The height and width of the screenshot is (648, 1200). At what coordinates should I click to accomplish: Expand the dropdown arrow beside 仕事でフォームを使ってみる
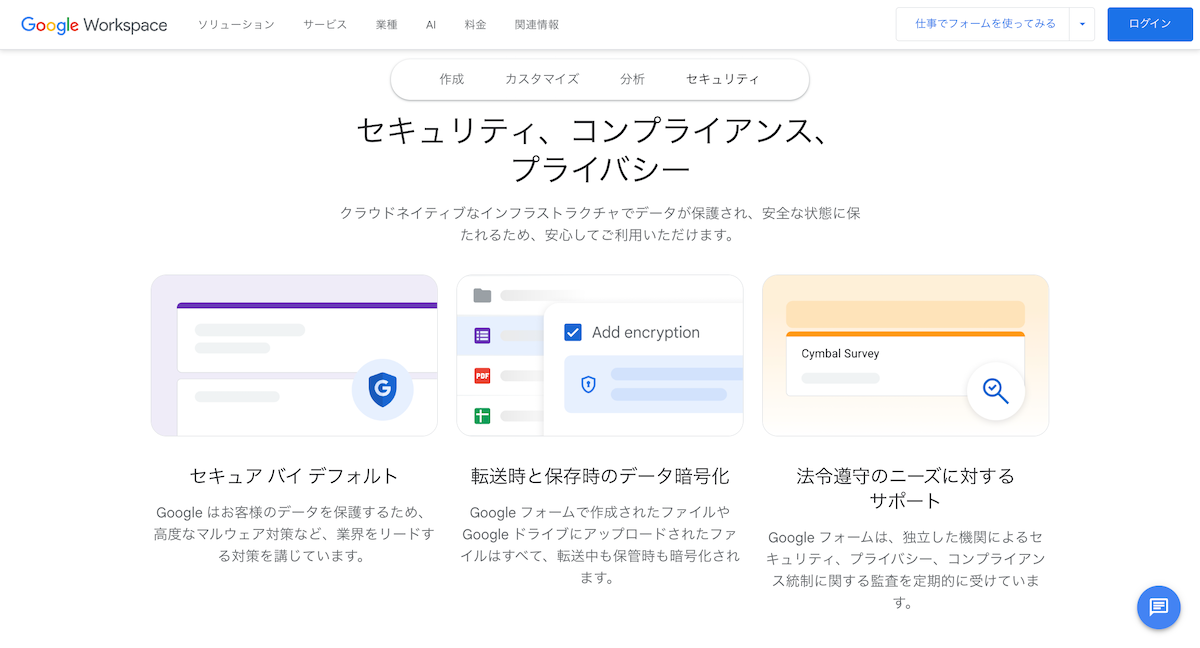coord(1081,24)
